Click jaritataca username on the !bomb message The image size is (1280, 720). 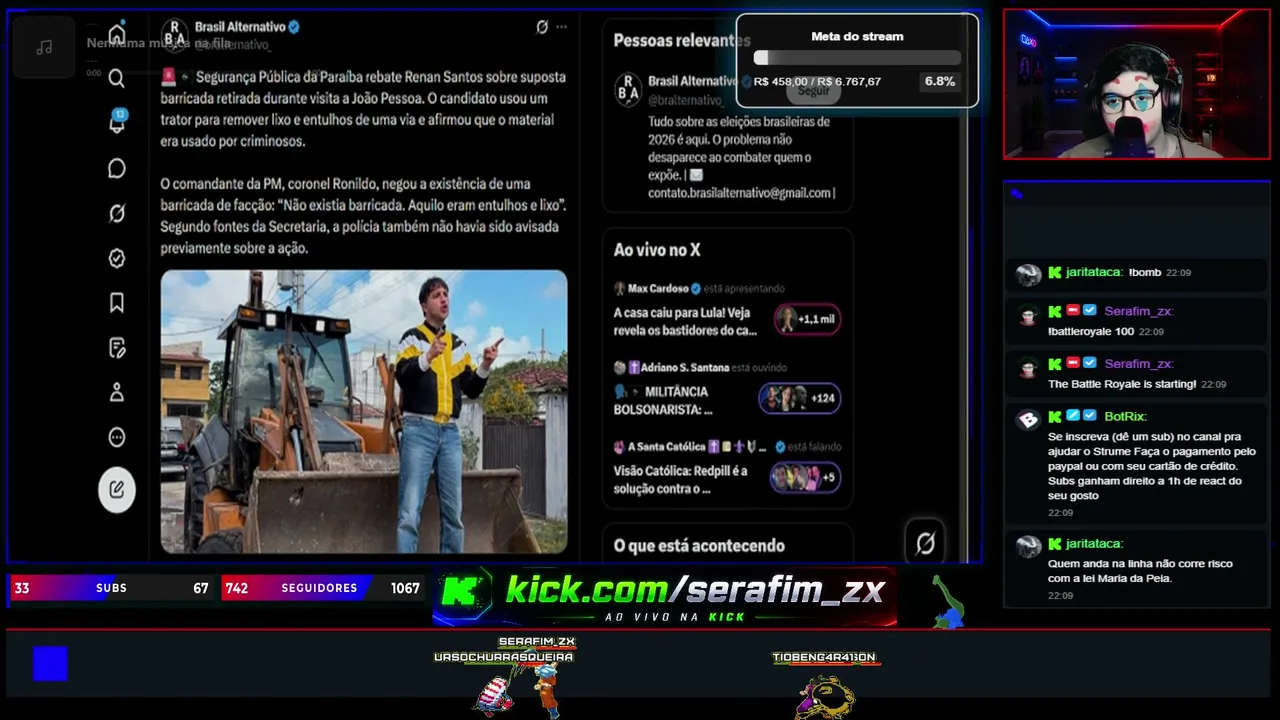[1093, 272]
